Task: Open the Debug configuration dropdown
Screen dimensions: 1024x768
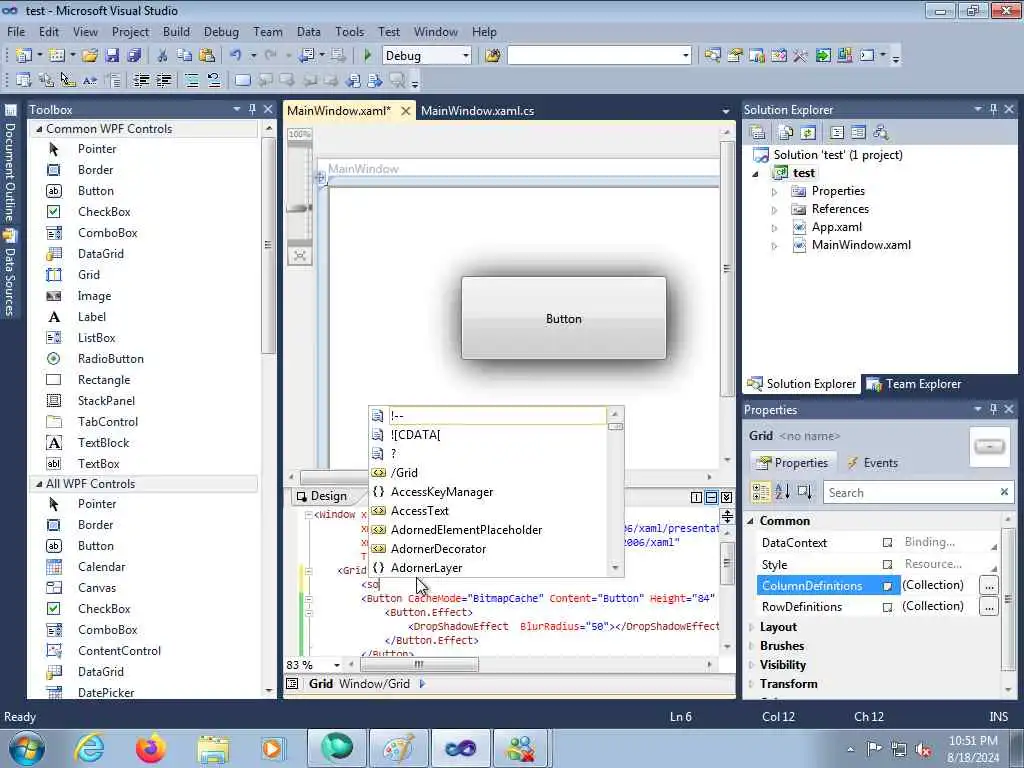Action: pos(466,56)
